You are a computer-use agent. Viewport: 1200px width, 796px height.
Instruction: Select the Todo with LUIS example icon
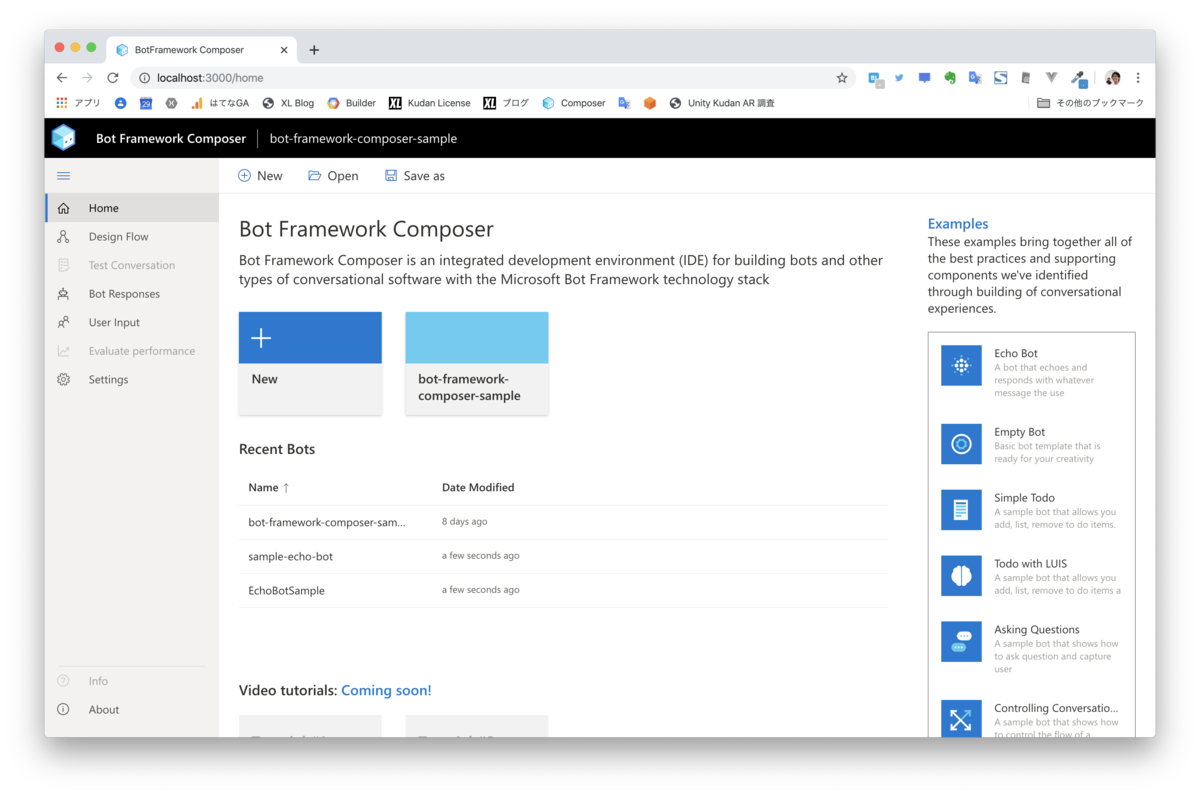[x=961, y=576]
